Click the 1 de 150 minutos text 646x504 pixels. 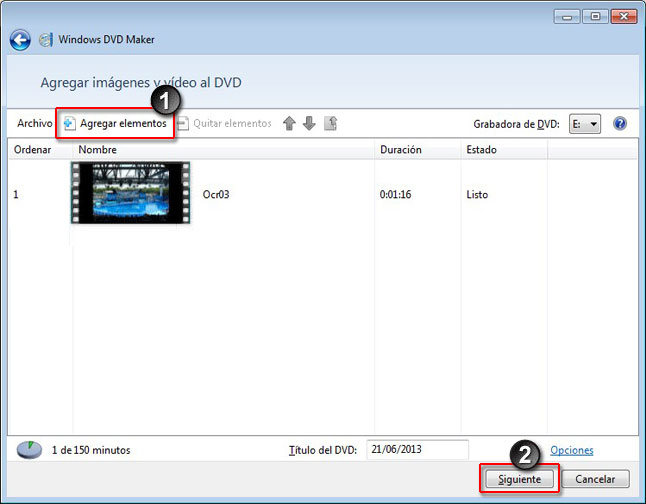pyautogui.click(x=91, y=450)
